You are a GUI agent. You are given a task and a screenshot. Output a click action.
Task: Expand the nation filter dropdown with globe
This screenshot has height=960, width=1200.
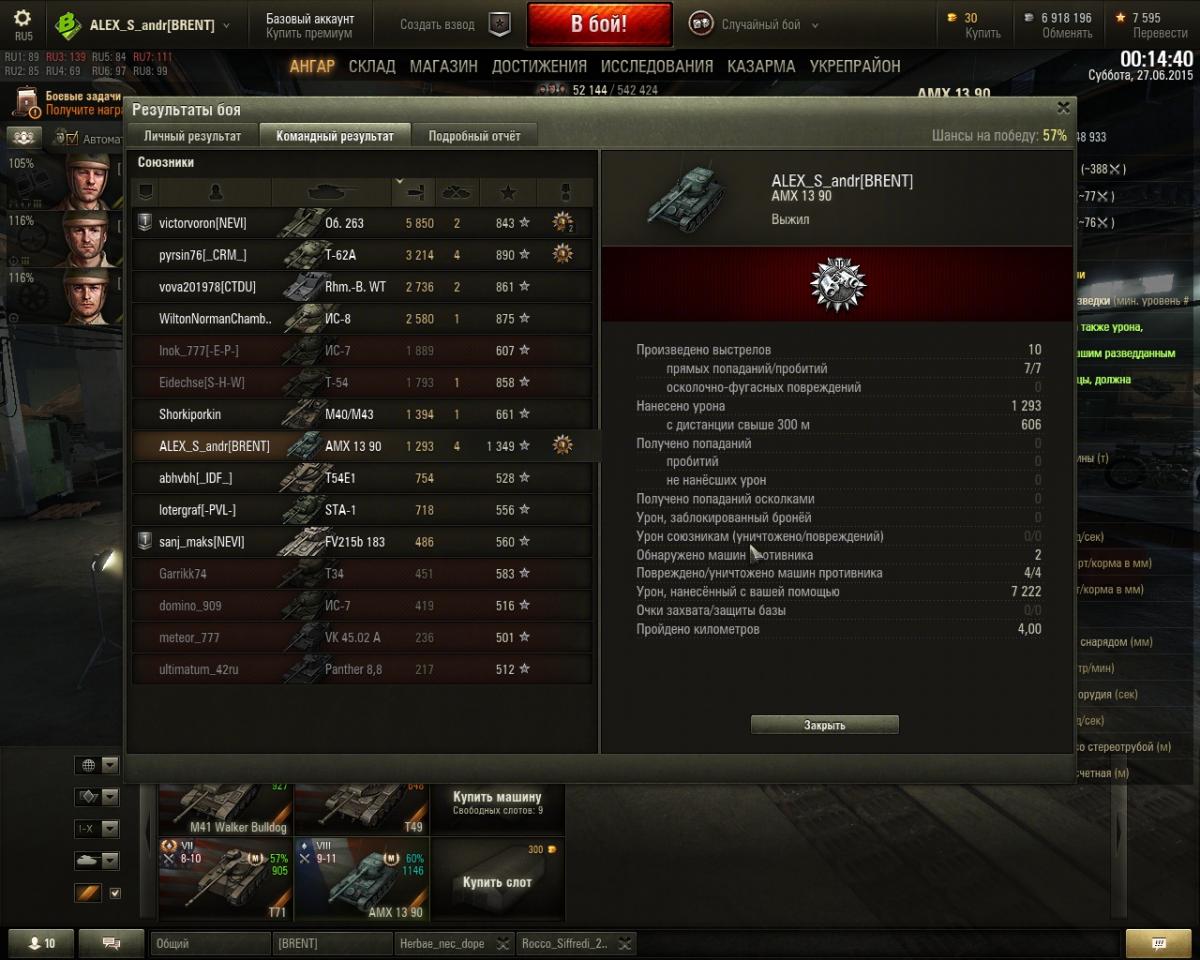pos(97,766)
